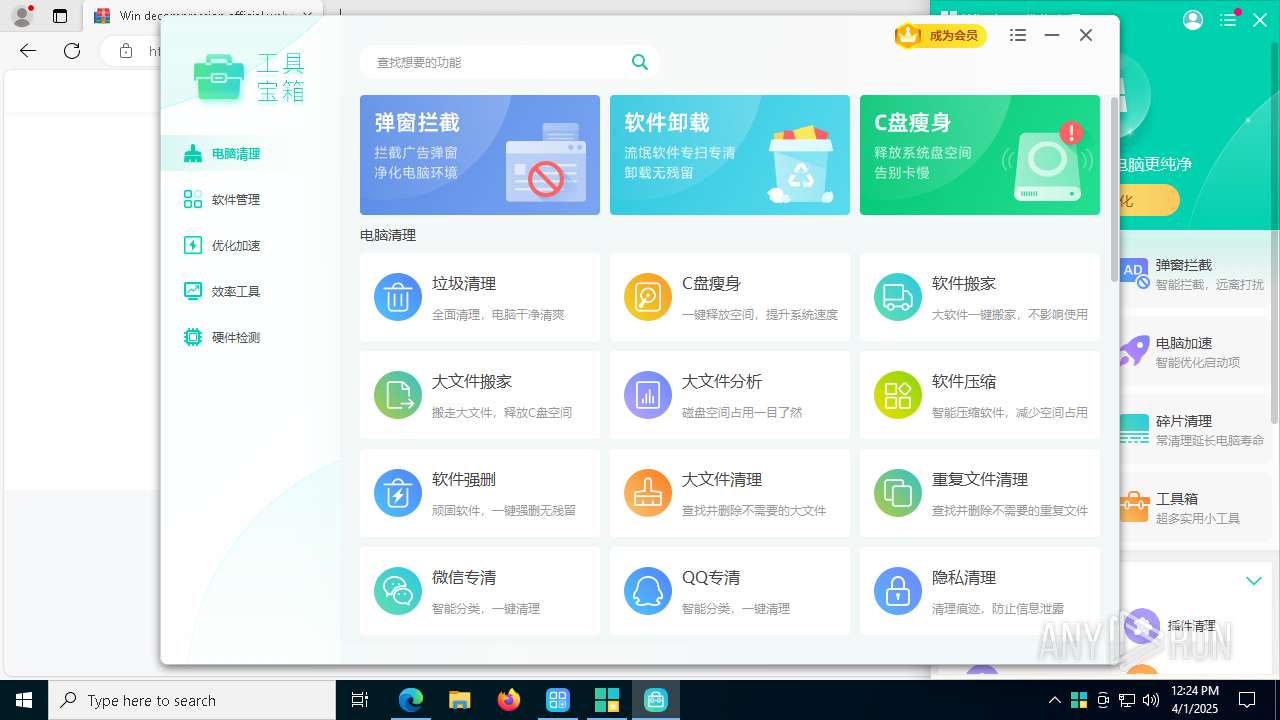The image size is (1280, 720).
Task: Click the 电脑清理 broom sidebar icon
Action: [193, 153]
